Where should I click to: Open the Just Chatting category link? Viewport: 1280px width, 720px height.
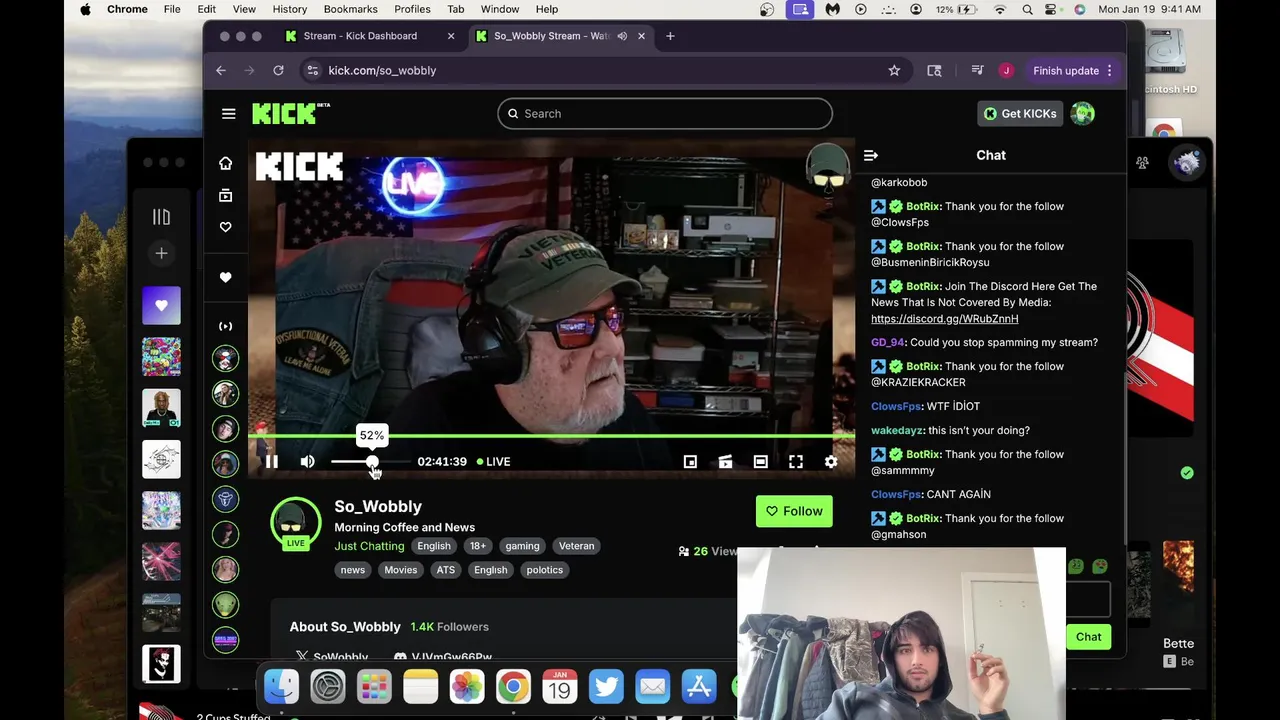[x=369, y=546]
